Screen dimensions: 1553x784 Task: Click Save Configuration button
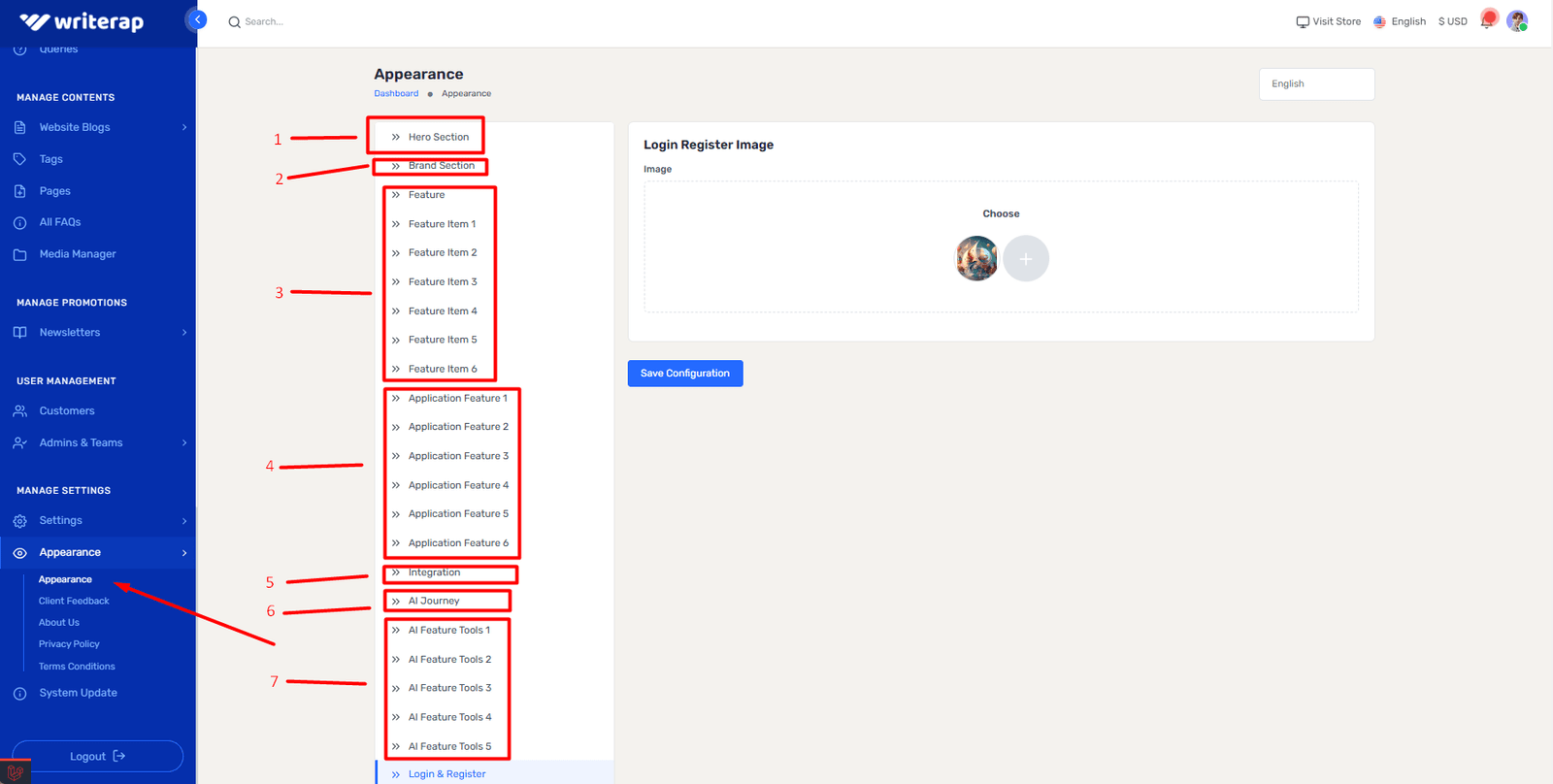point(685,374)
